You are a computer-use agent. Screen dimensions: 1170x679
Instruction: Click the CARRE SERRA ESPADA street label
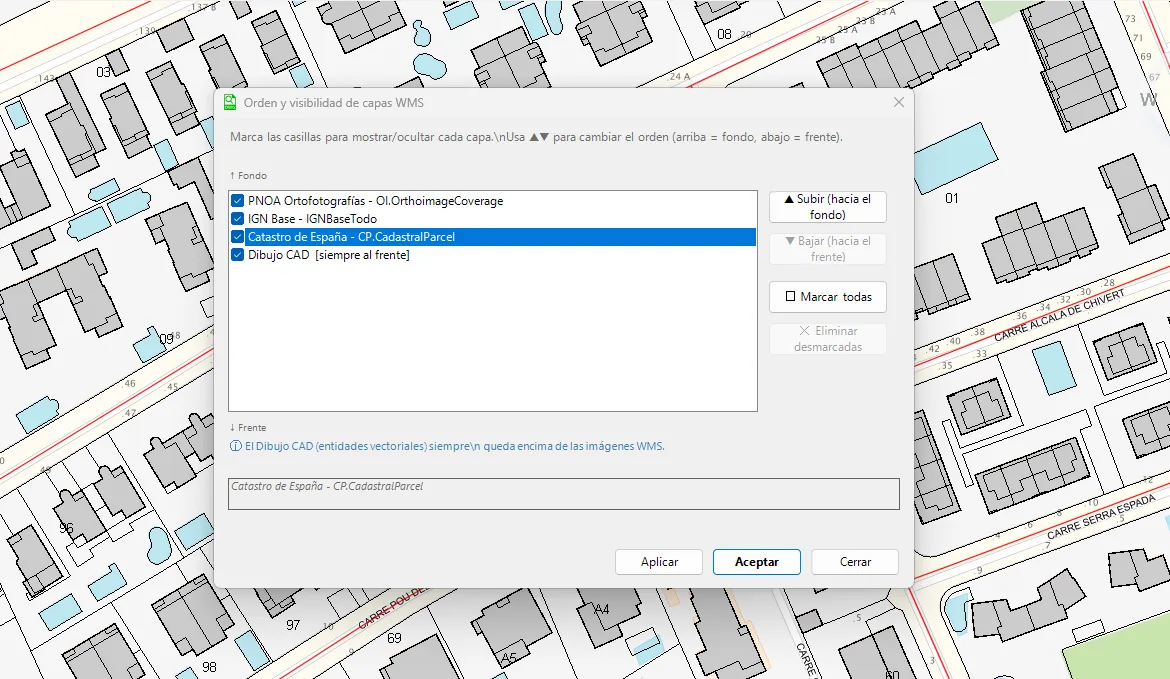click(x=1101, y=517)
